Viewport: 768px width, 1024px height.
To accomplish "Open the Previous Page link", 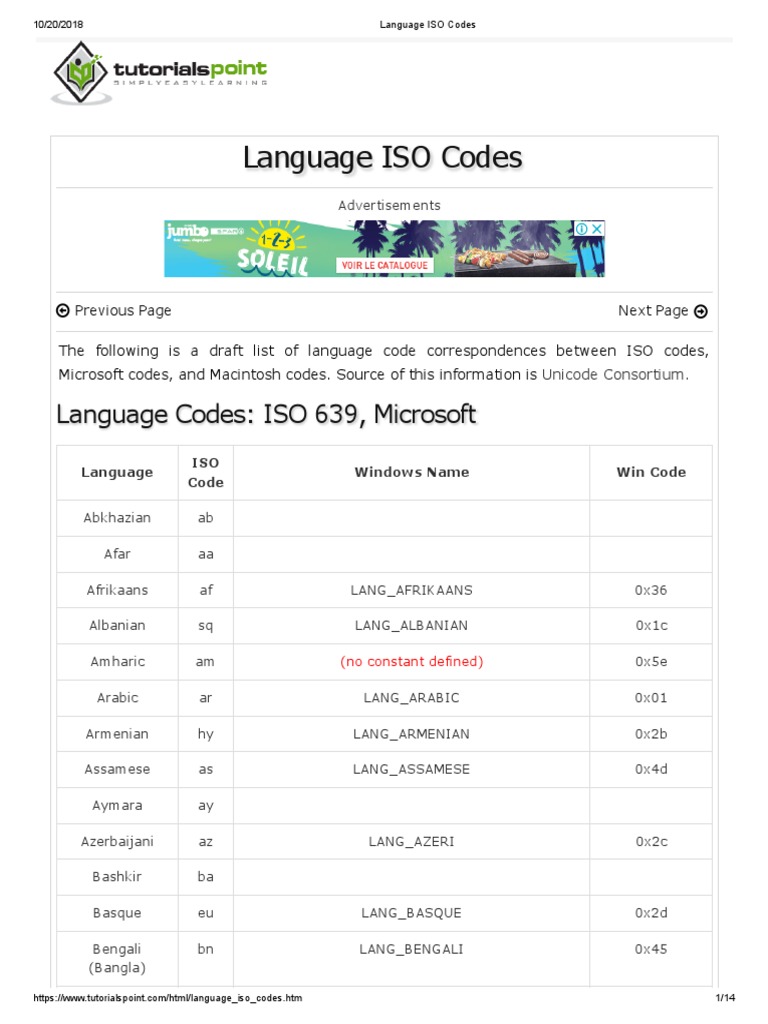I will [x=122, y=311].
